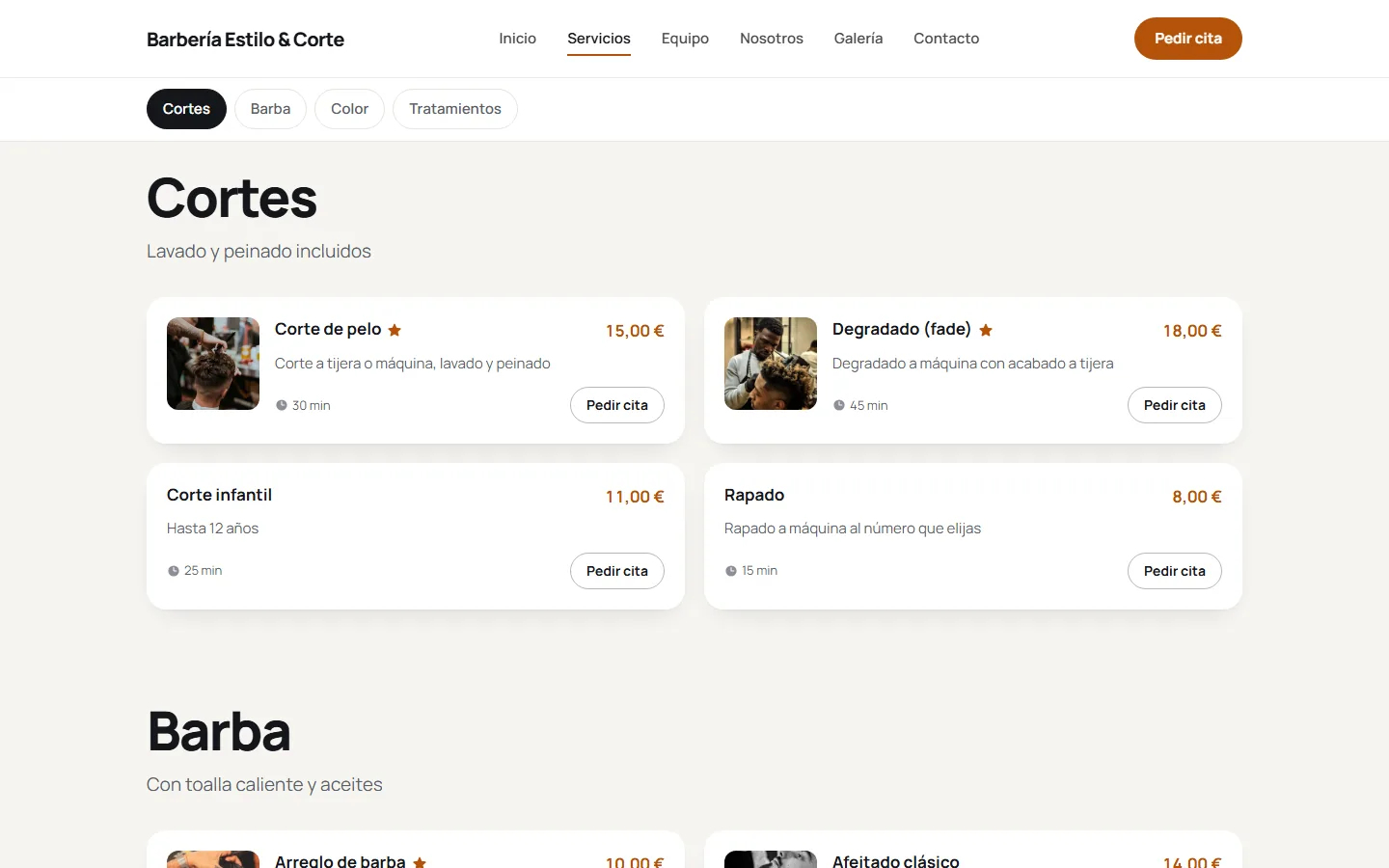The image size is (1389, 868).
Task: Click the clock icon by 45 min
Action: click(x=839, y=405)
